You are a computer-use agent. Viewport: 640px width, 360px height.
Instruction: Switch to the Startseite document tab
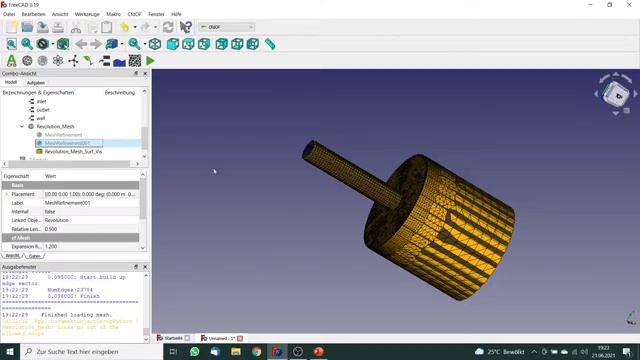tap(173, 338)
